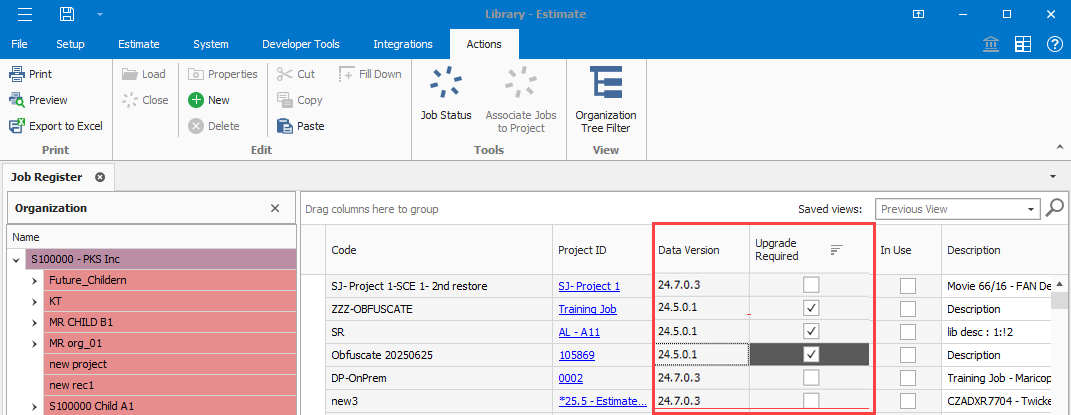The height and width of the screenshot is (415, 1071).
Task: Click the green New button
Action: 197,100
